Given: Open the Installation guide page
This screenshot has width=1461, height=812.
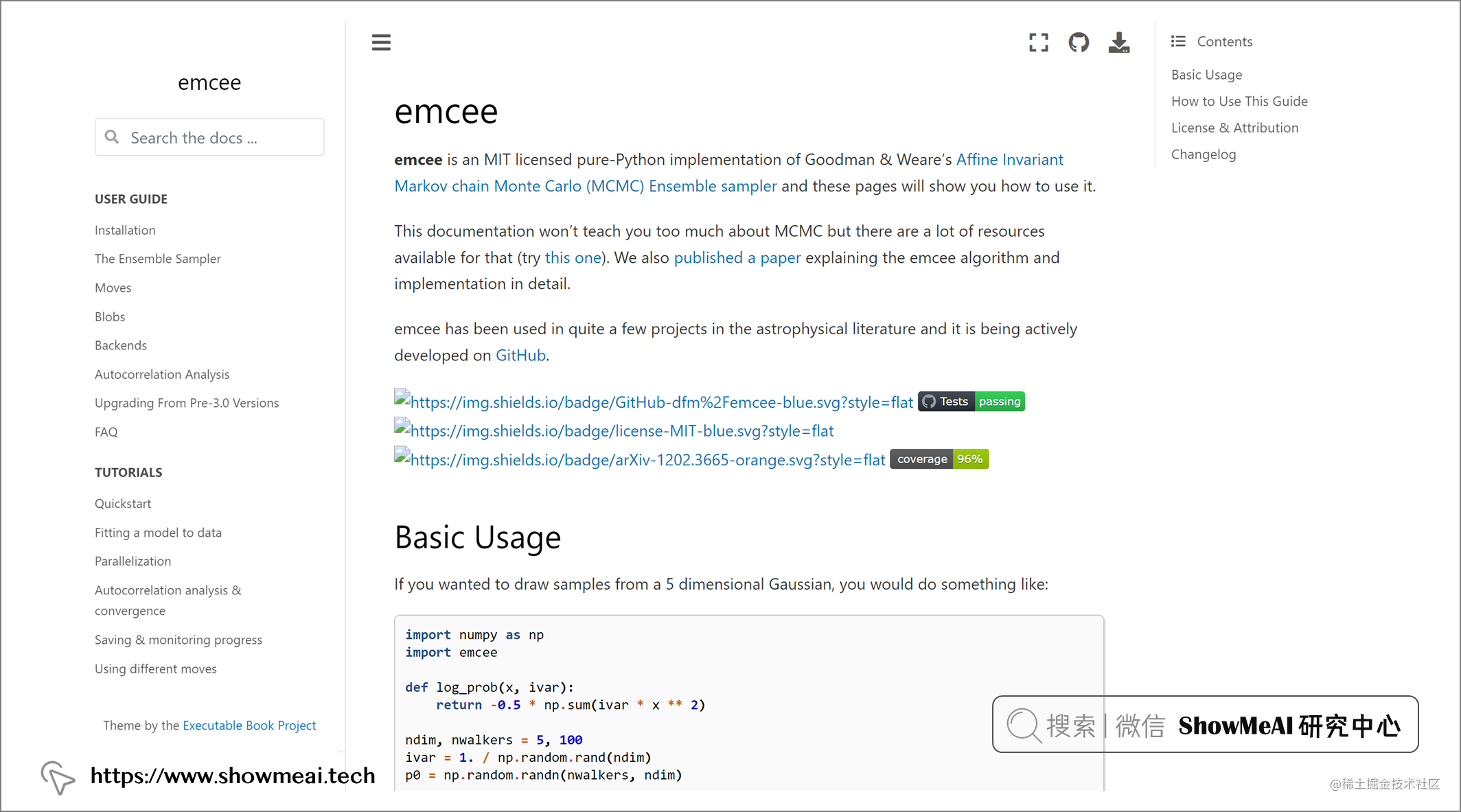Looking at the screenshot, I should (125, 230).
